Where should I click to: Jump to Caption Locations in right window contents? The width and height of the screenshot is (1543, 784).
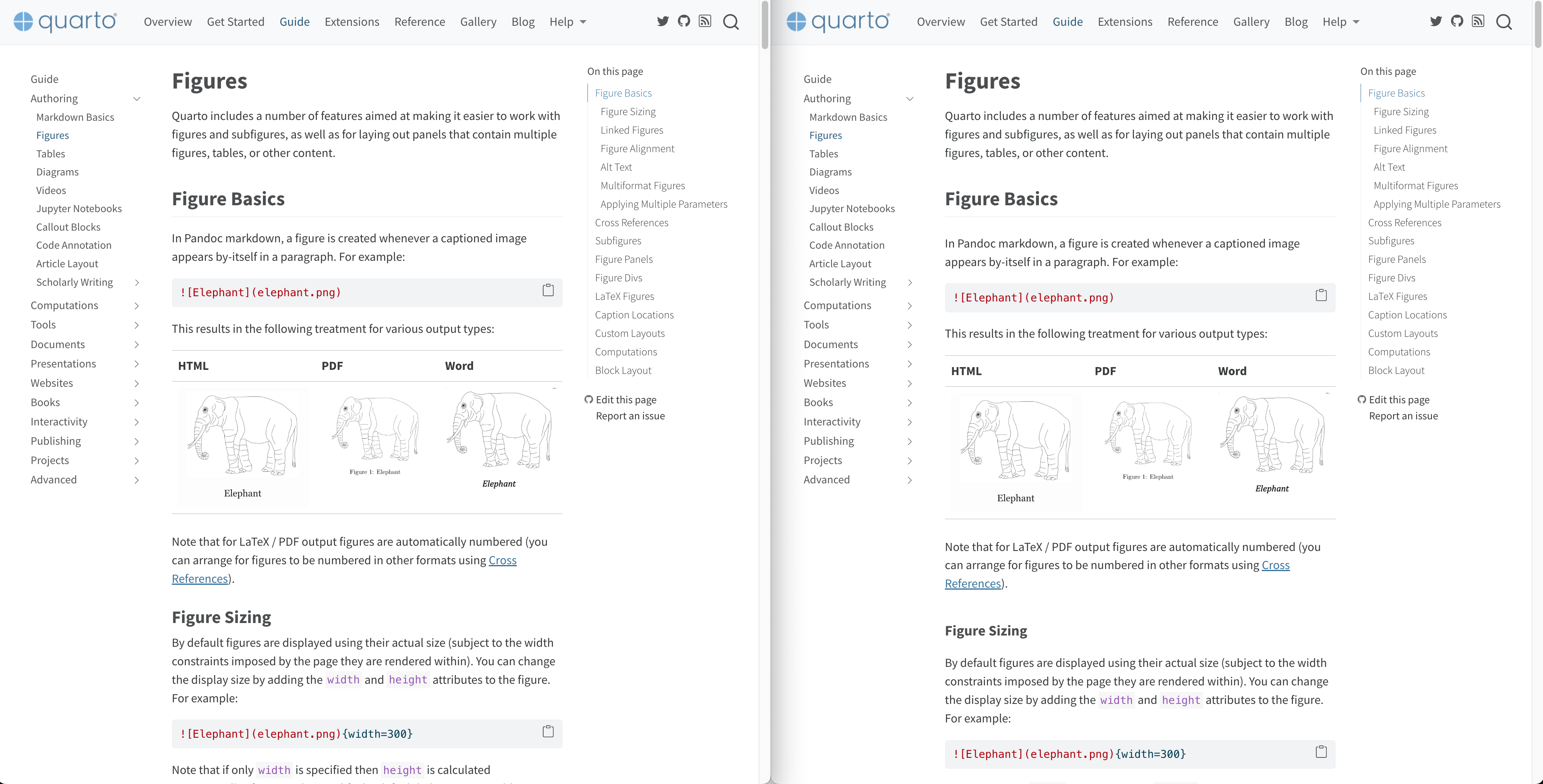pyautogui.click(x=1407, y=315)
